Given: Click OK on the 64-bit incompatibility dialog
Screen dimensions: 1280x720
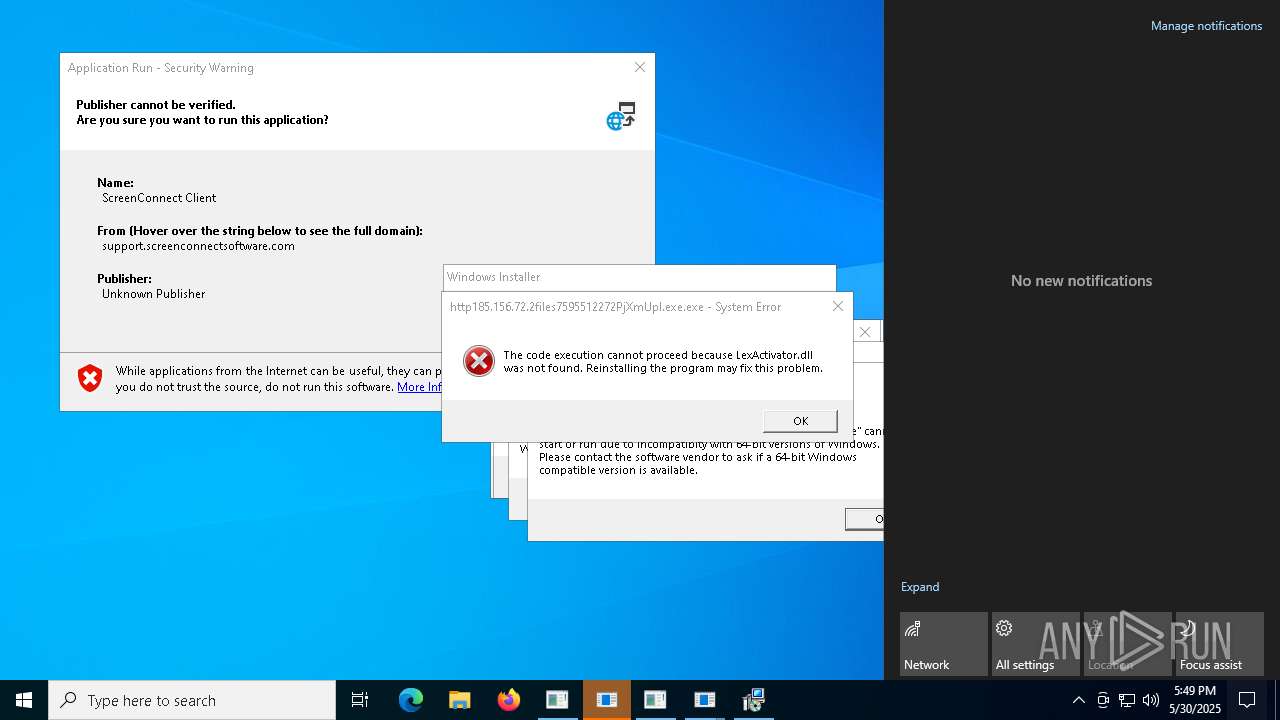Looking at the screenshot, I should [x=864, y=519].
